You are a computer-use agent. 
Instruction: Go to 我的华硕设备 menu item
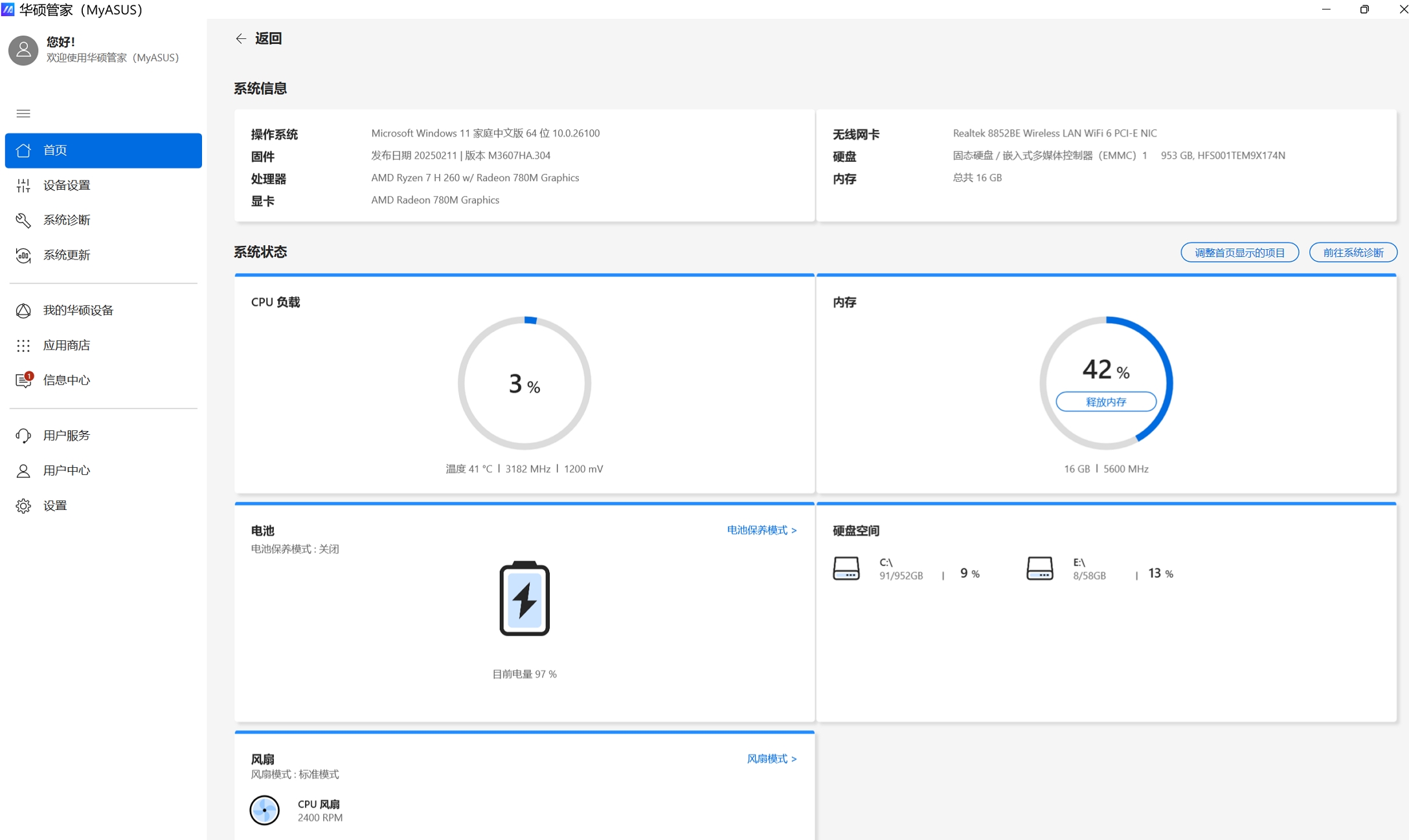click(x=78, y=311)
